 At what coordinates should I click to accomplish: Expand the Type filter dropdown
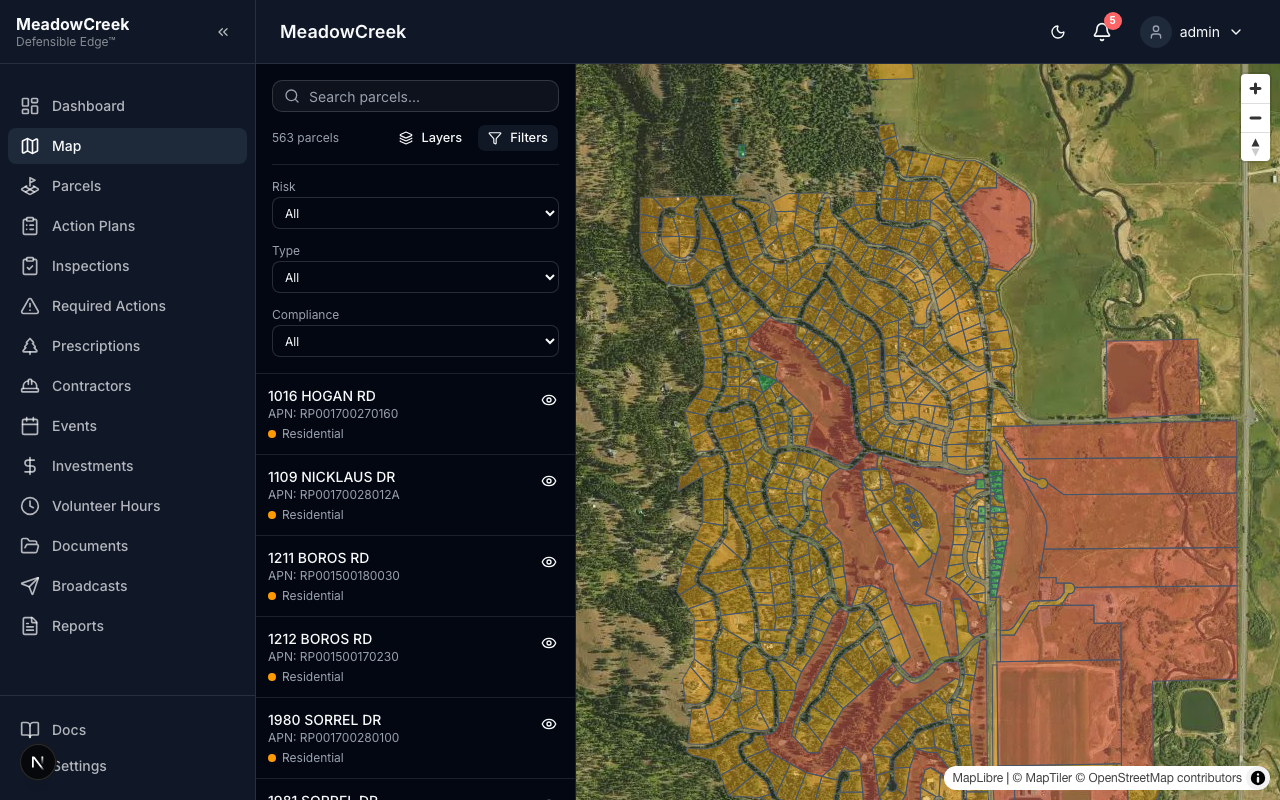coord(415,277)
